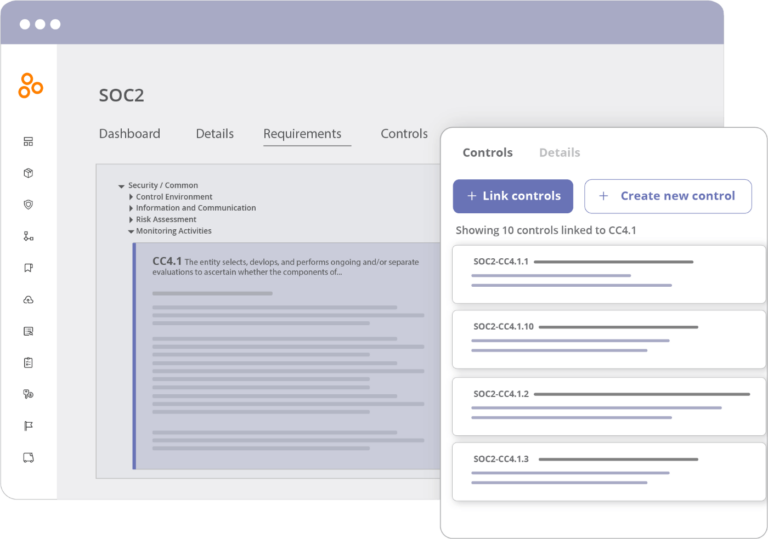The width and height of the screenshot is (768, 539).
Task: Select Controls tab in side panel
Action: click(487, 152)
